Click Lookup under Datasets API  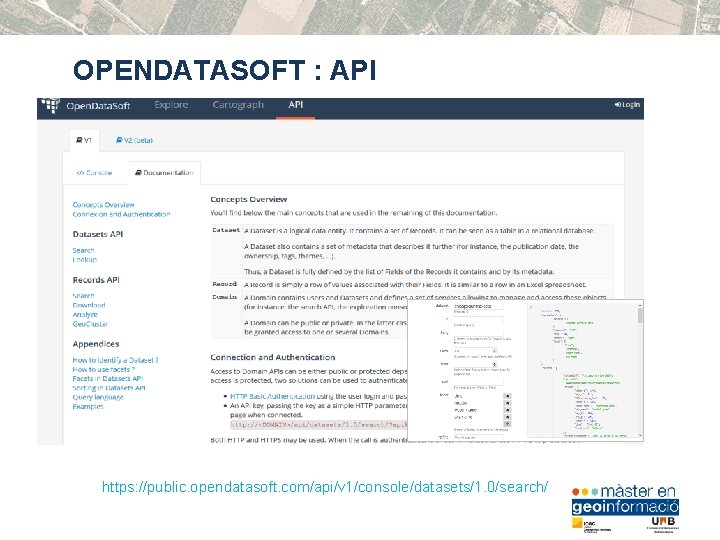pos(85,259)
